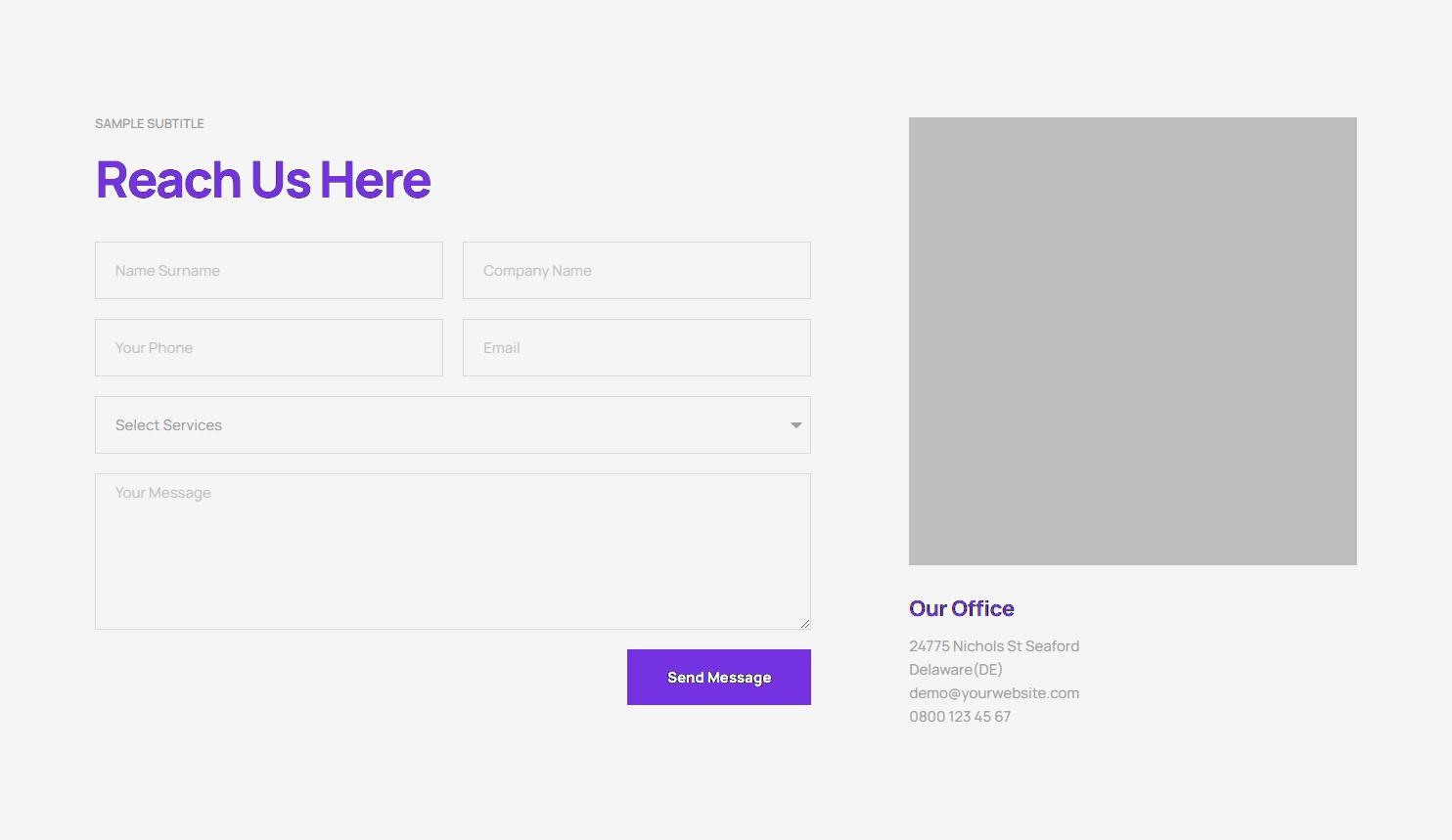The image size is (1452, 840).
Task: Click the SAMPLE SUBTITLE text
Action: coord(150,124)
